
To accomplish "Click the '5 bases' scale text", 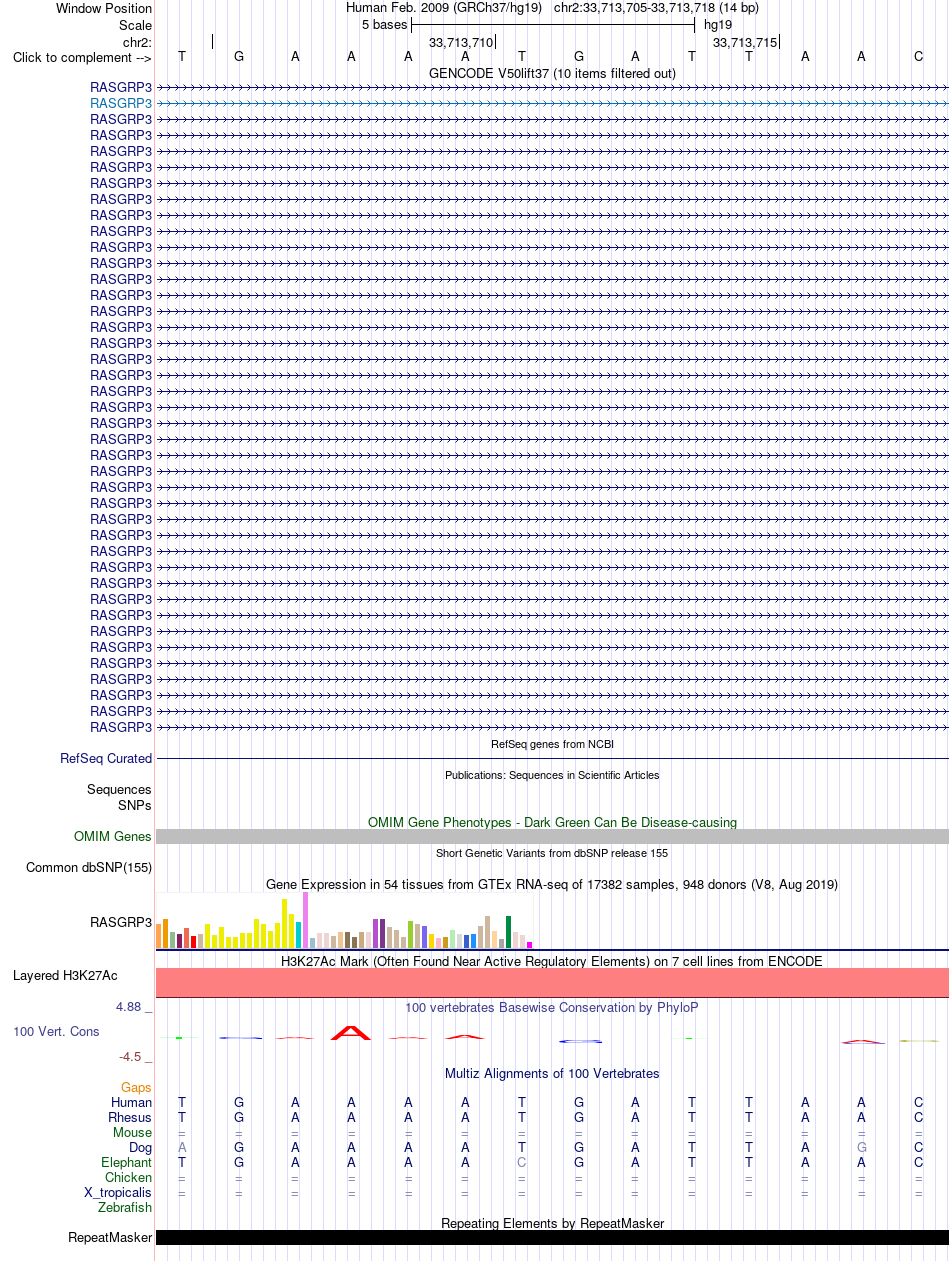I will coord(384,24).
